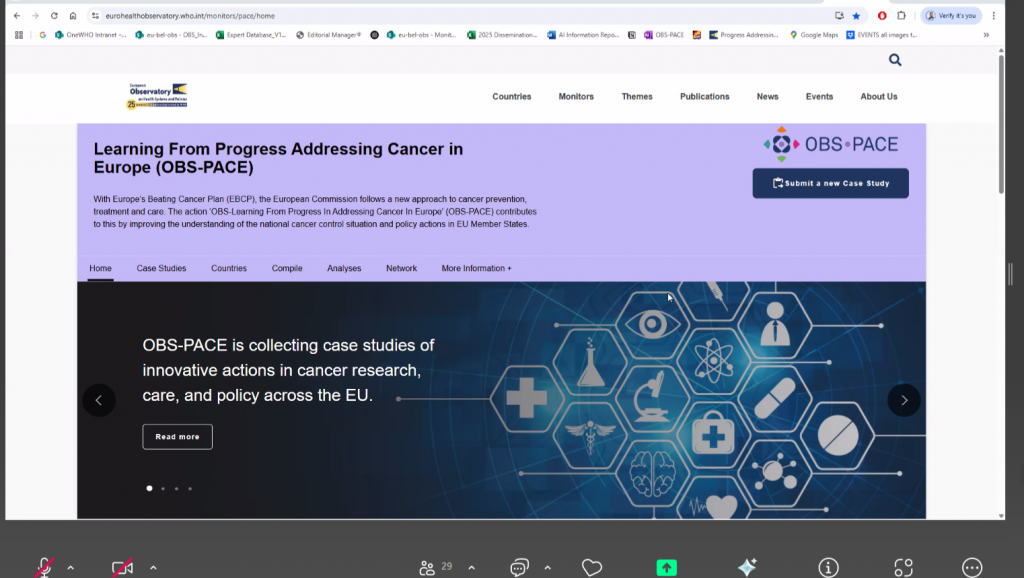Screen dimensions: 1024x578
Task: Expand the camera options chevron
Action: [153, 567]
